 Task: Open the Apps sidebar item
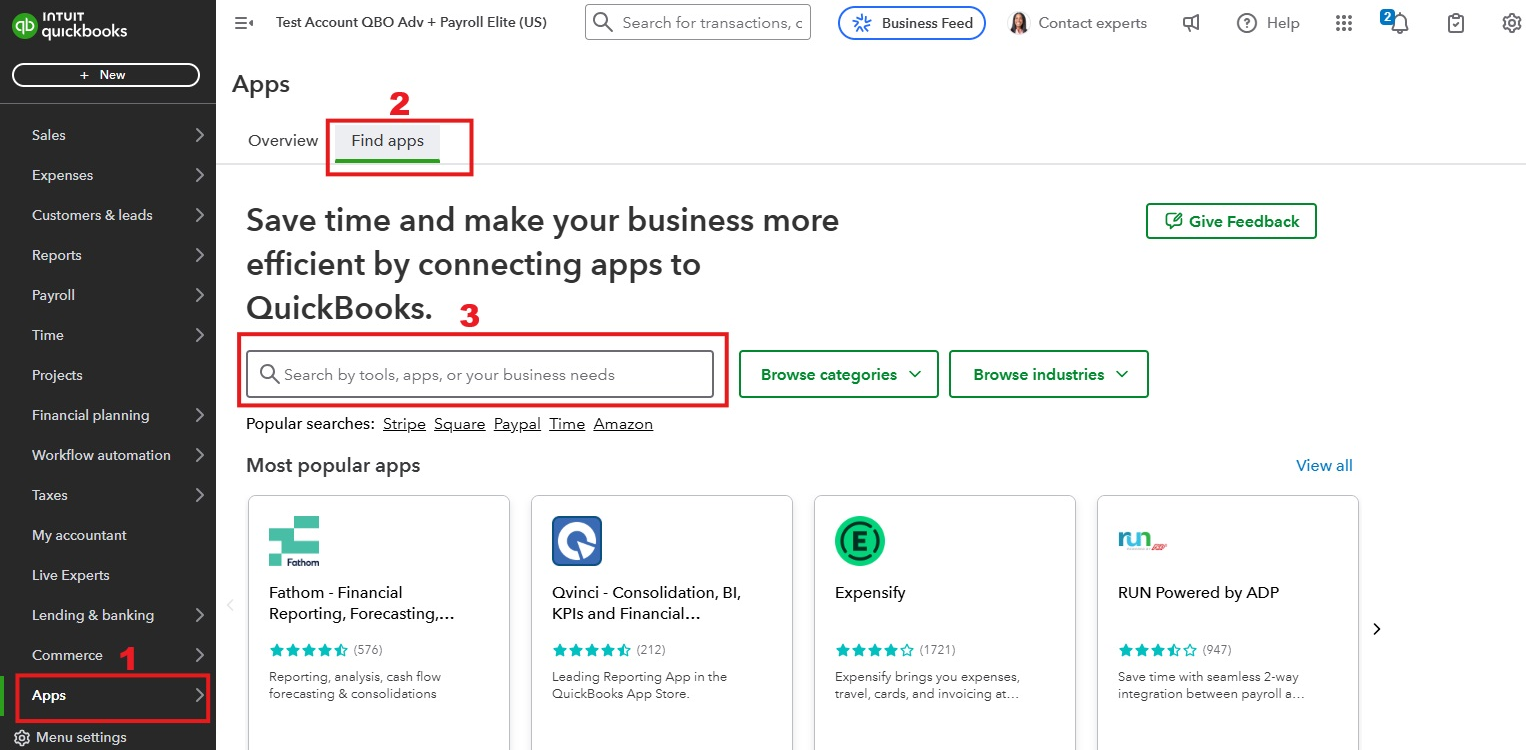point(108,695)
